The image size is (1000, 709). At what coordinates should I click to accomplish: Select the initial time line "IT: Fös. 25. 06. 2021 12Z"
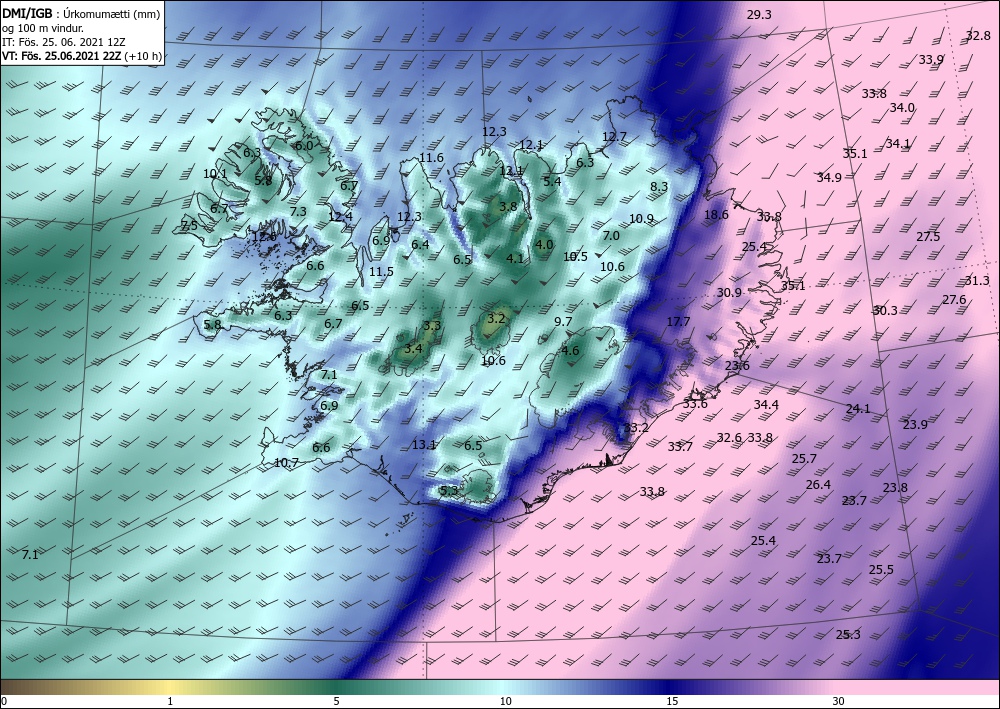point(64,42)
